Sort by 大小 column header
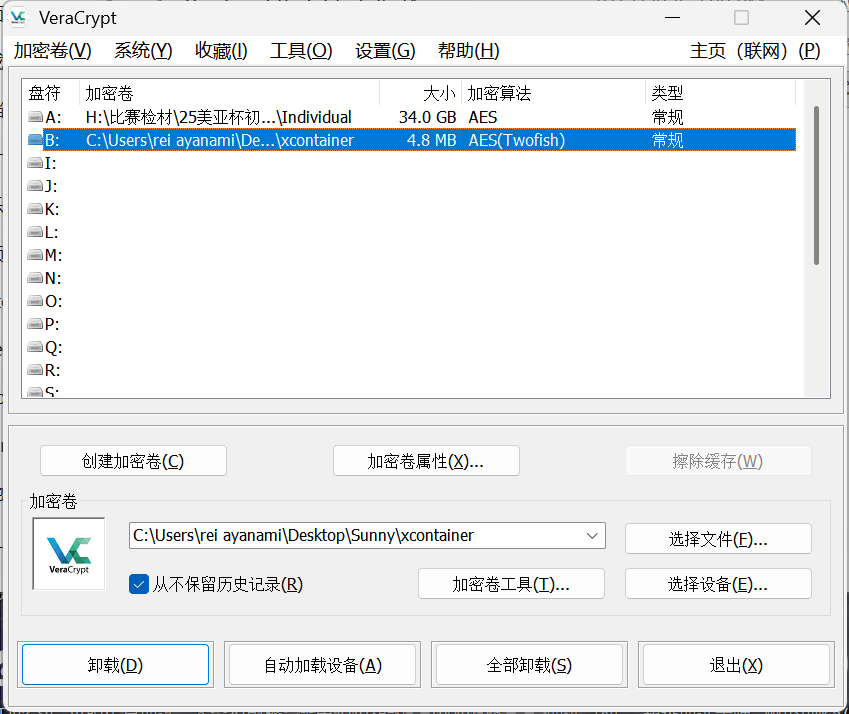 coord(421,93)
